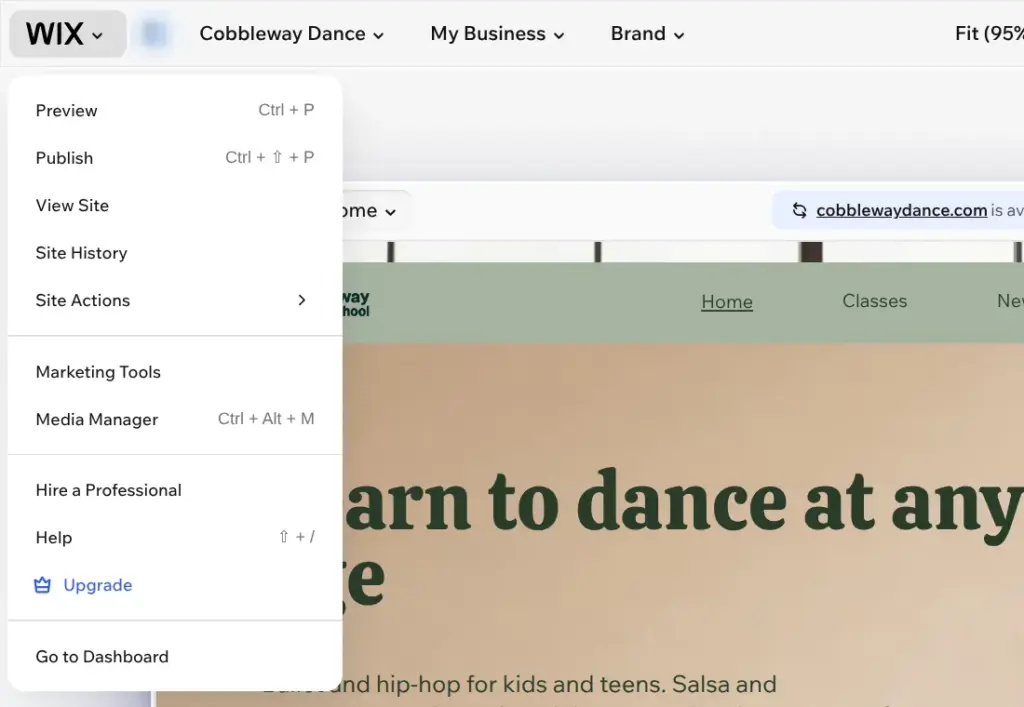This screenshot has width=1024, height=707.
Task: Open the cobblewaydance.com domain link
Action: pos(901,210)
